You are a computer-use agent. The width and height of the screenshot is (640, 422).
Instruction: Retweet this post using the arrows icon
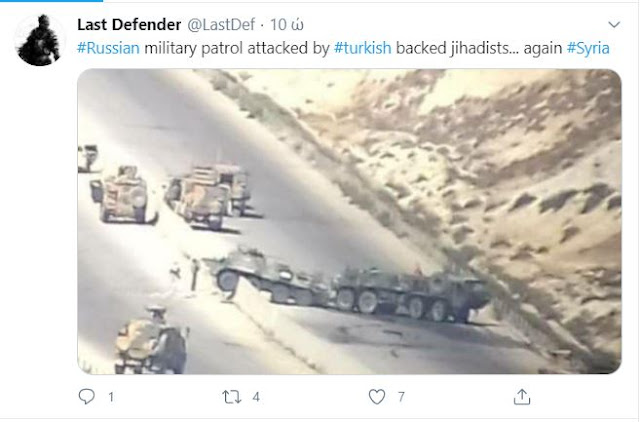[x=231, y=397]
